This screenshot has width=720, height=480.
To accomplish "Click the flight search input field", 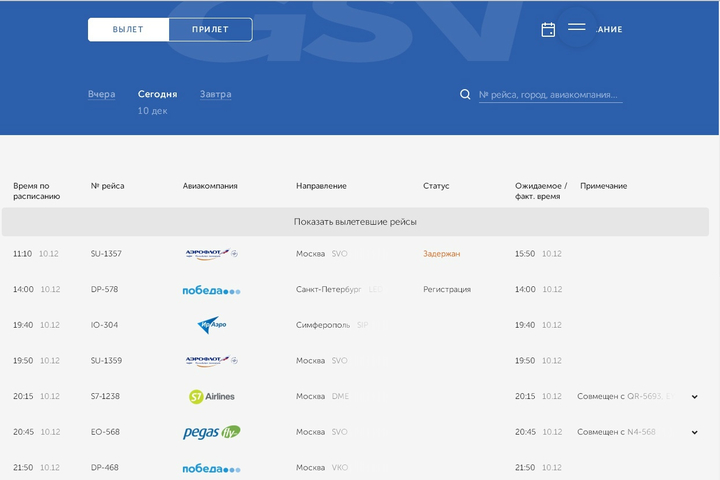I will pyautogui.click(x=550, y=95).
